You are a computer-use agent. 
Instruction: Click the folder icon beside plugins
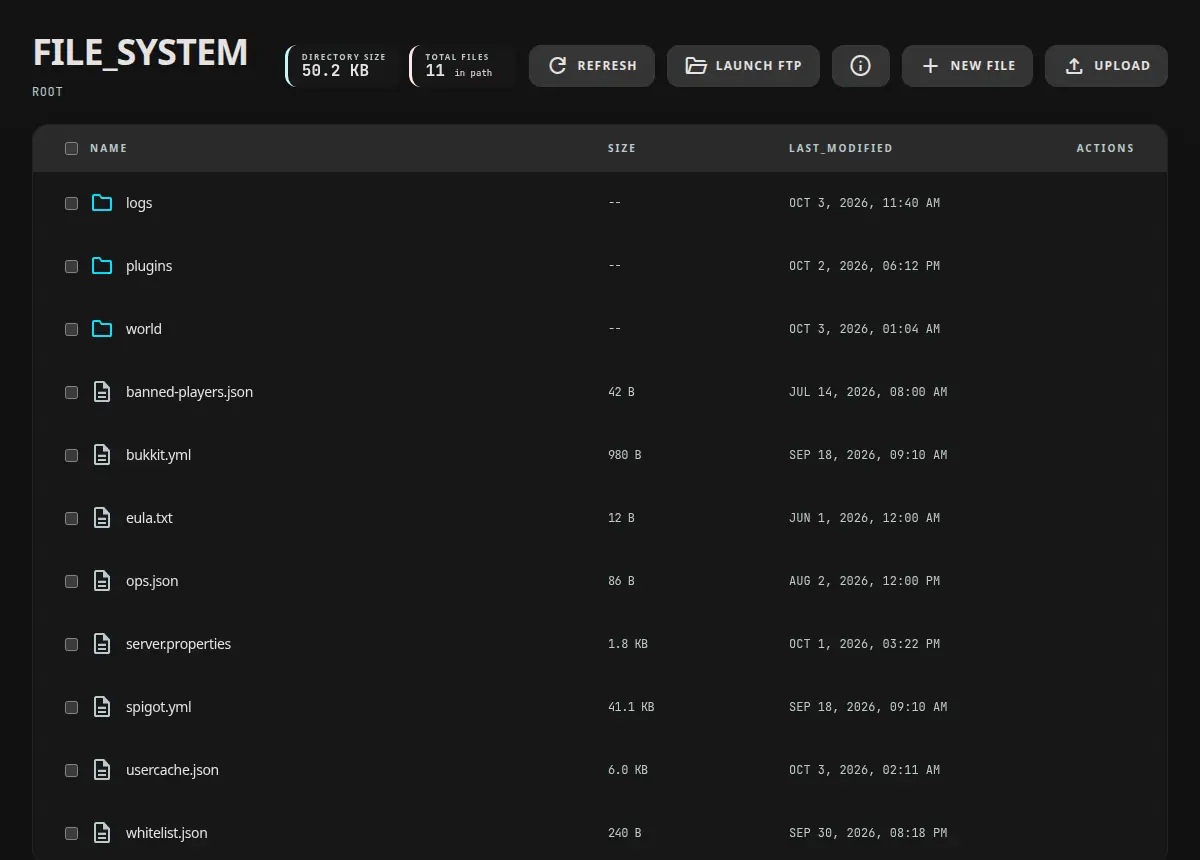102,266
